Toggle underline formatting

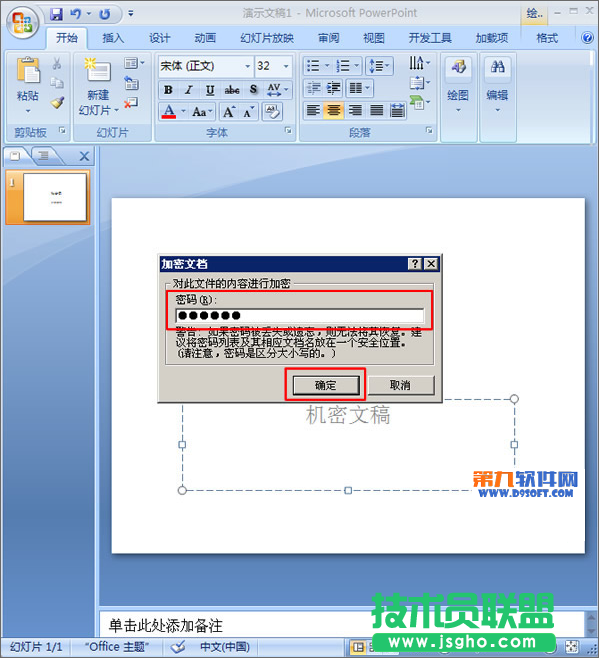pos(210,89)
